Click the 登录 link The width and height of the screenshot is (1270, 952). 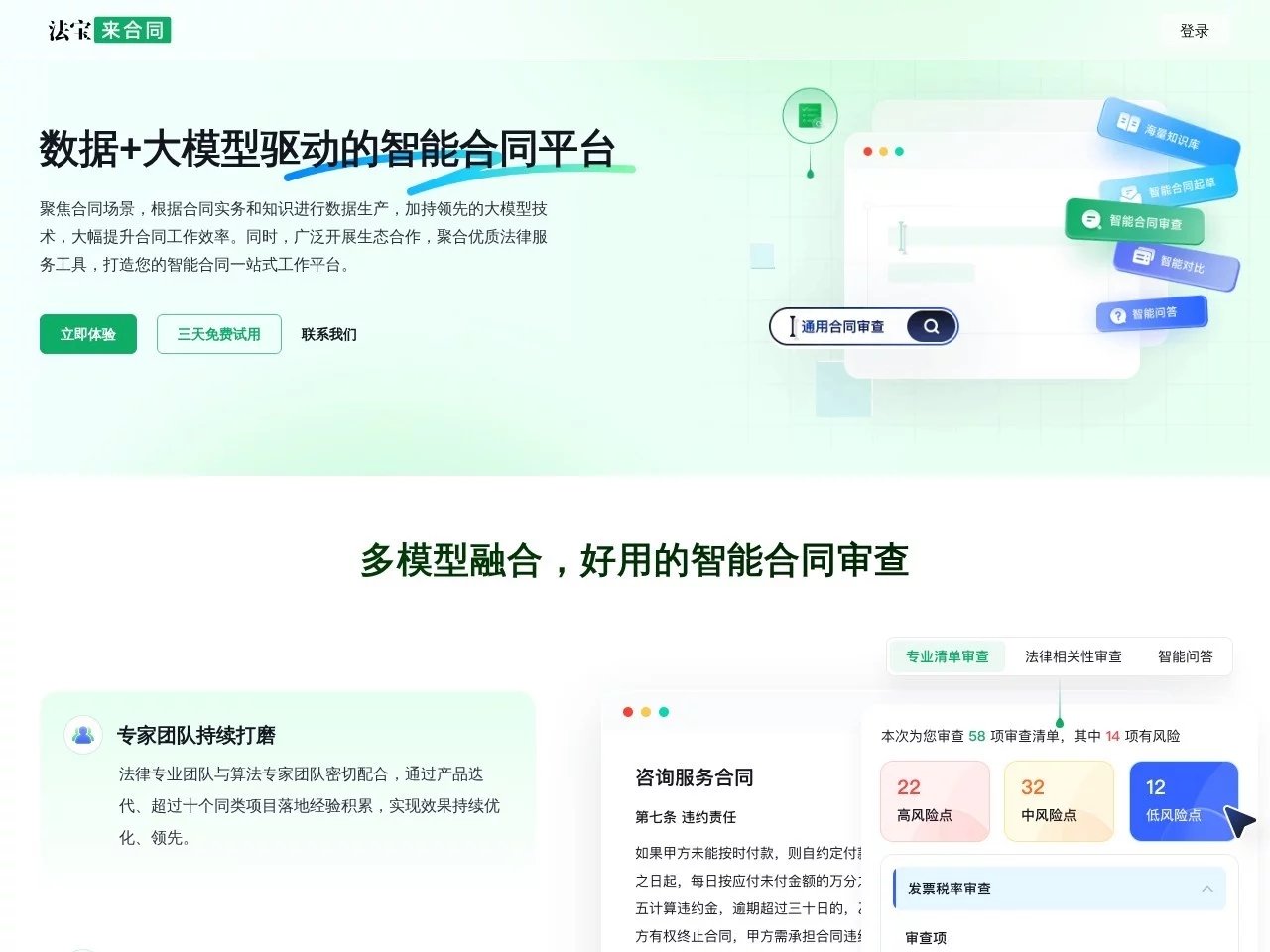click(1195, 30)
